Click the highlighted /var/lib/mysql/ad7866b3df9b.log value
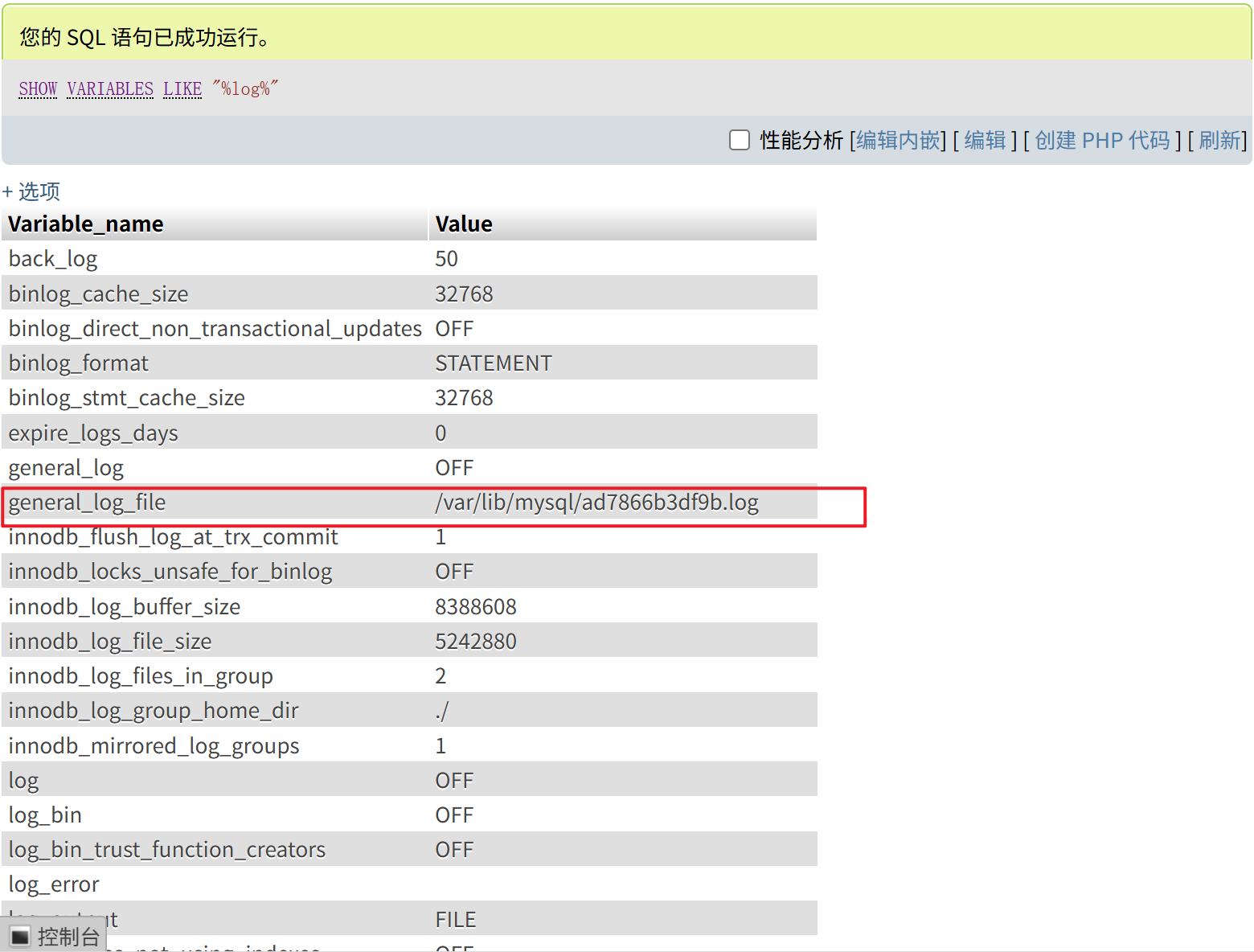The height and width of the screenshot is (952, 1254). click(596, 502)
